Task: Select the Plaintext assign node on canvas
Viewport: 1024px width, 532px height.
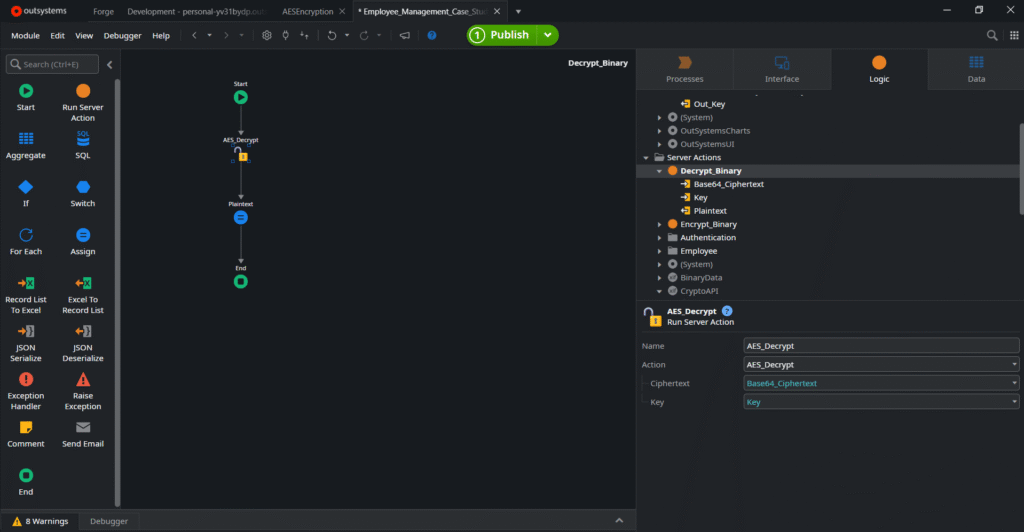Action: point(241,217)
